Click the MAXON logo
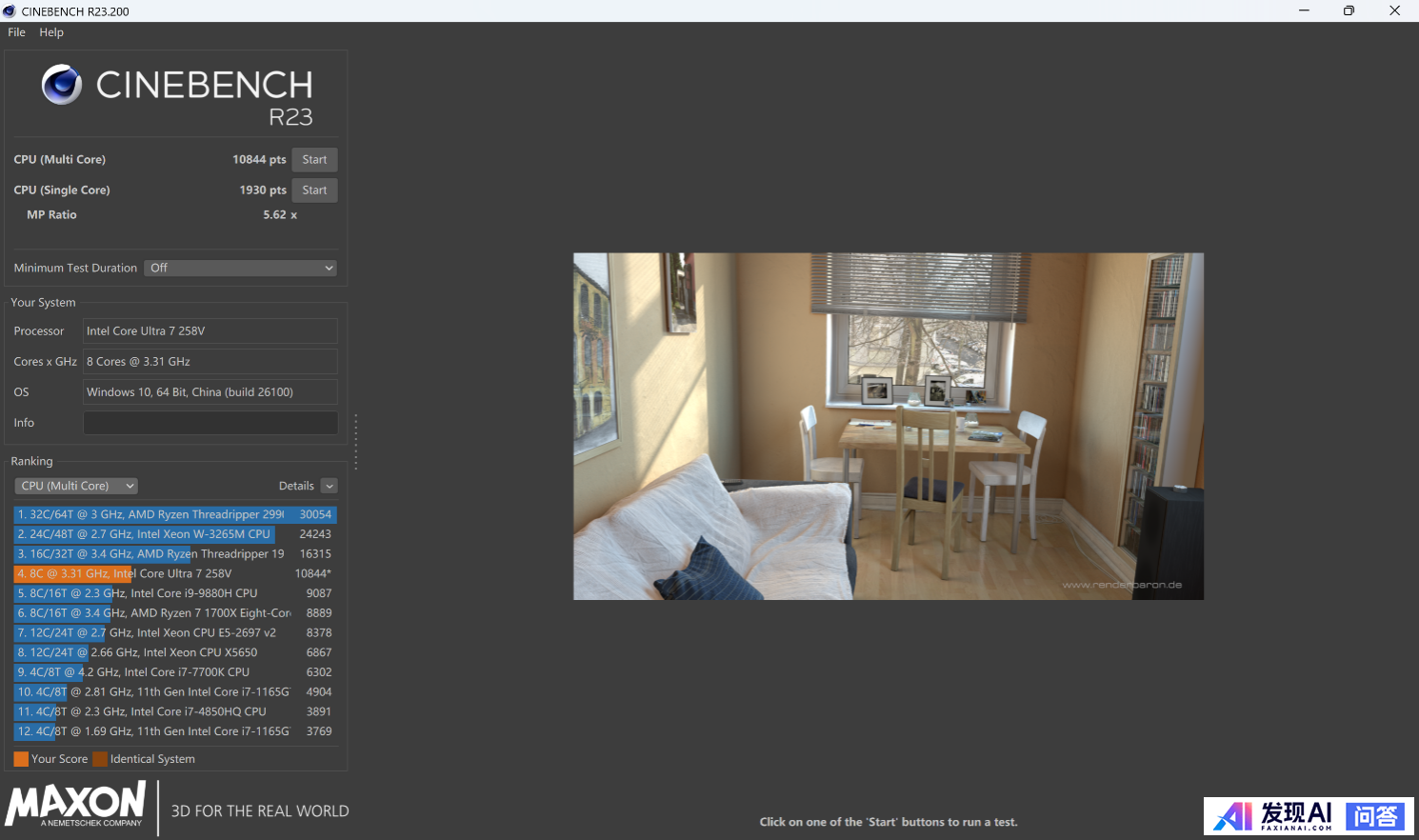1419x840 pixels. 75,804
